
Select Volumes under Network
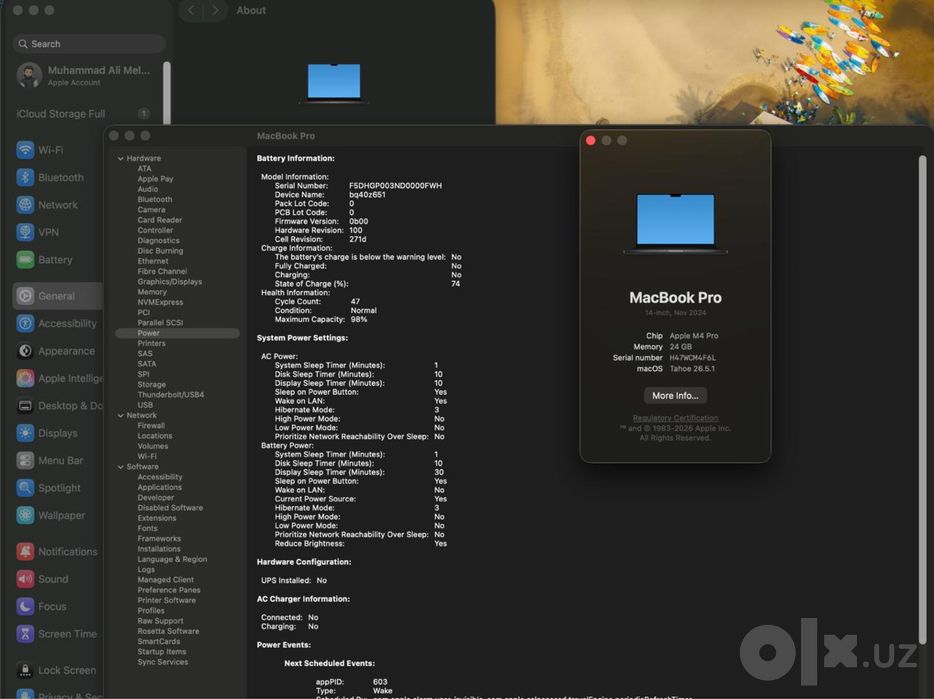point(153,446)
